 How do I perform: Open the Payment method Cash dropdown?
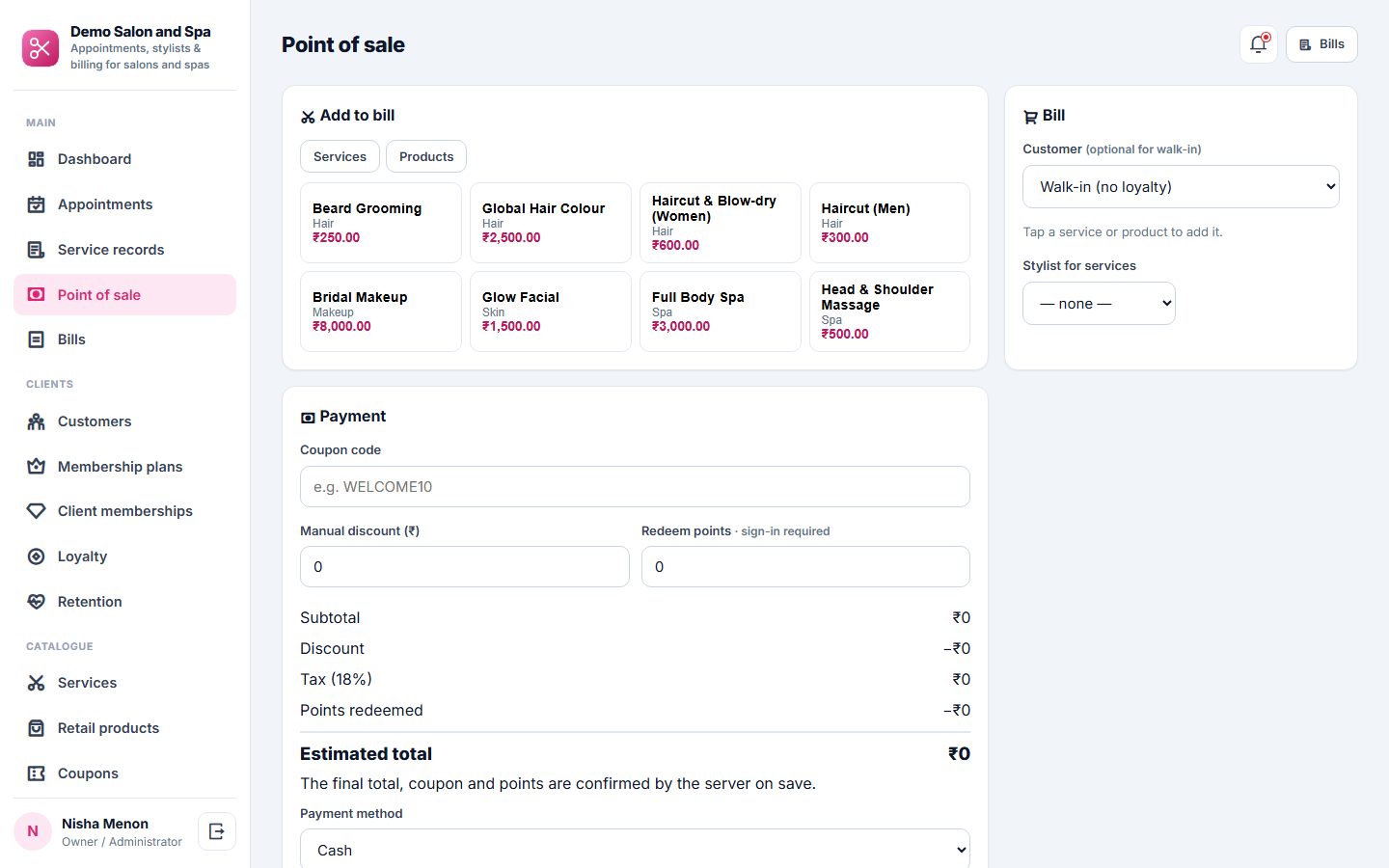coord(635,850)
